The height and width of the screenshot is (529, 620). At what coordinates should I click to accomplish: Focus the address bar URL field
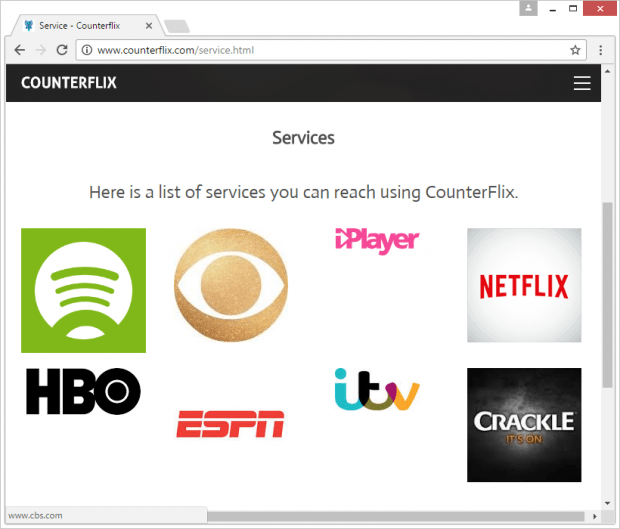pyautogui.click(x=331, y=50)
